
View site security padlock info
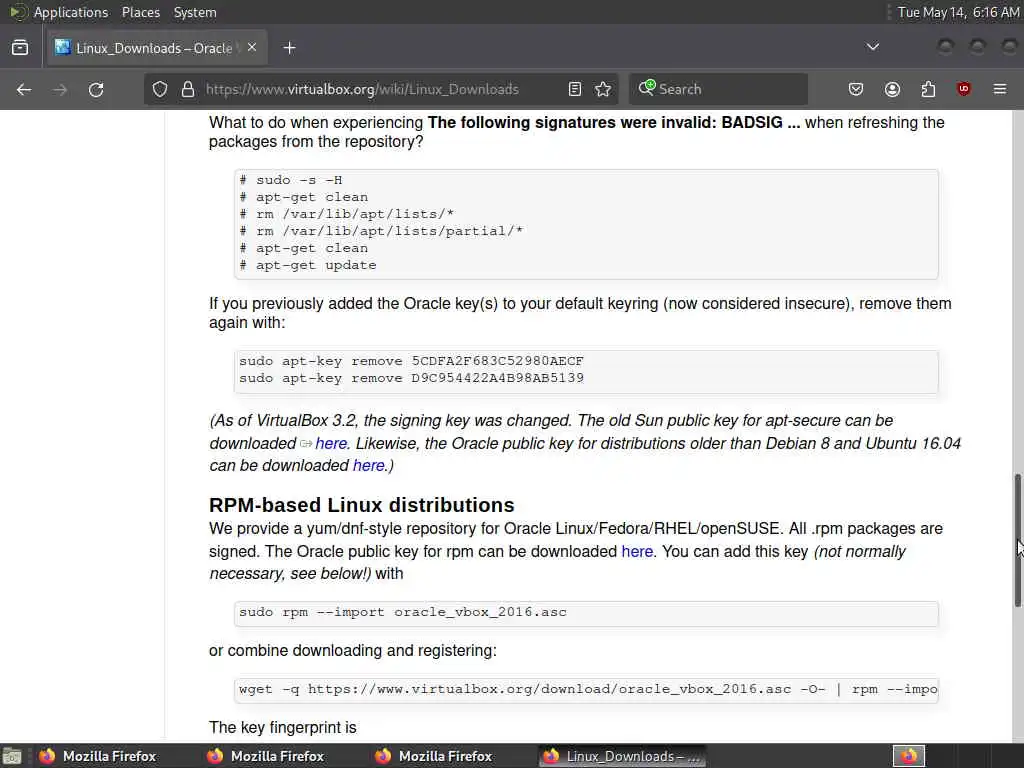188,89
